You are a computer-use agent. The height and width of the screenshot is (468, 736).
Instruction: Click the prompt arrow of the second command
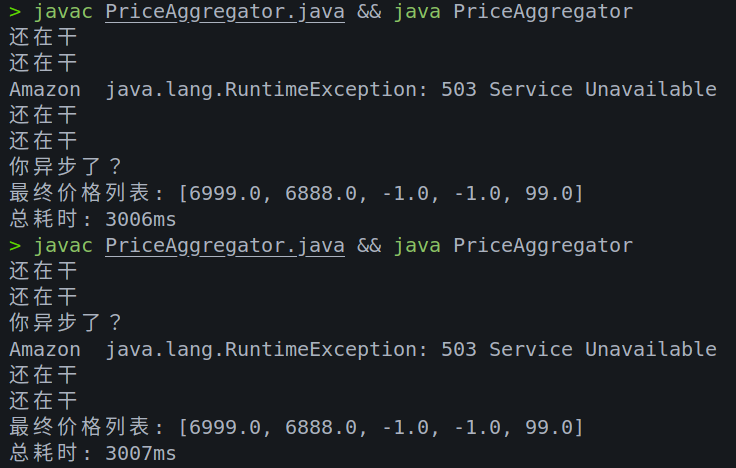(15, 246)
